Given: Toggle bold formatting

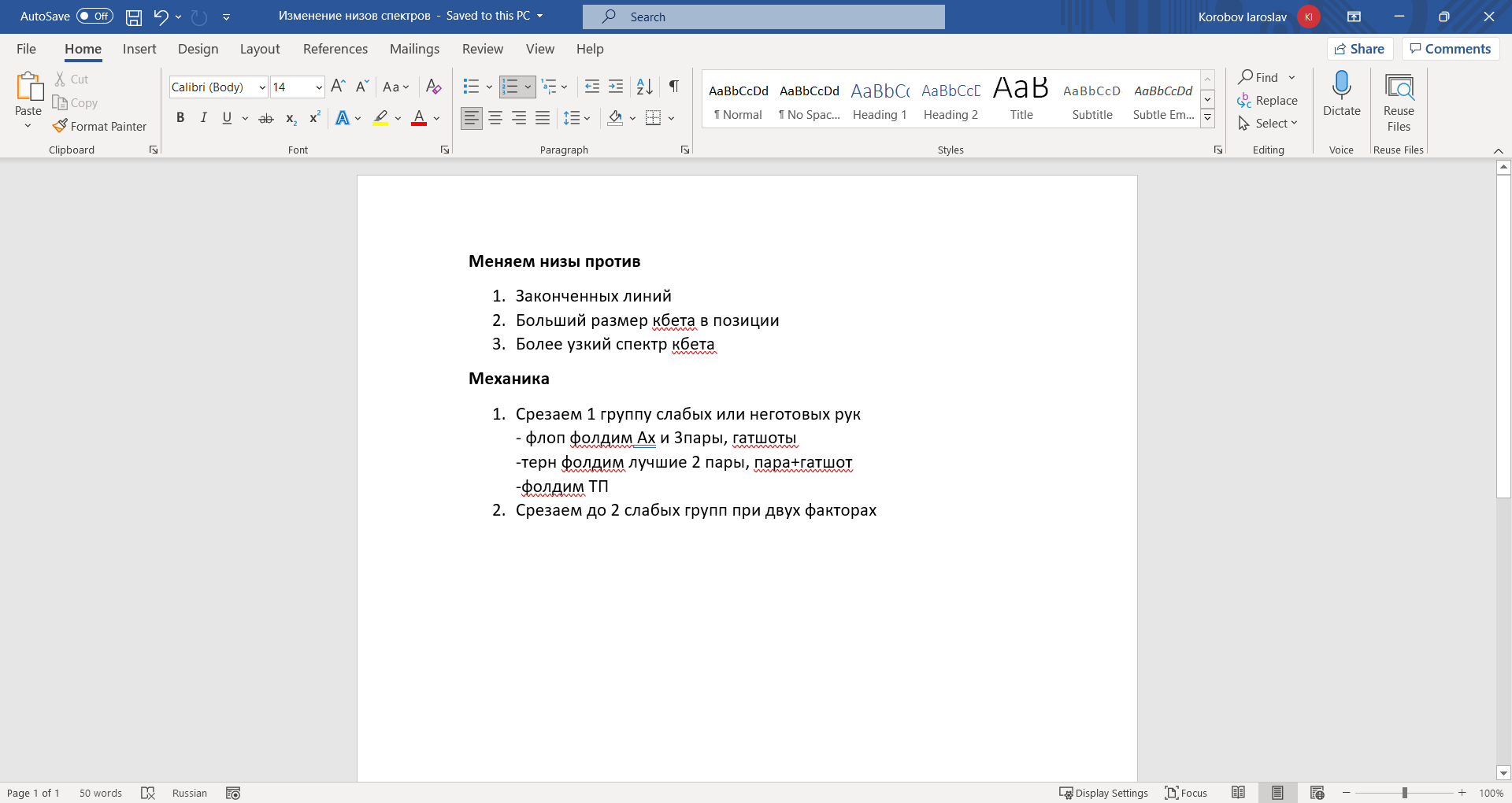Looking at the screenshot, I should click(180, 118).
